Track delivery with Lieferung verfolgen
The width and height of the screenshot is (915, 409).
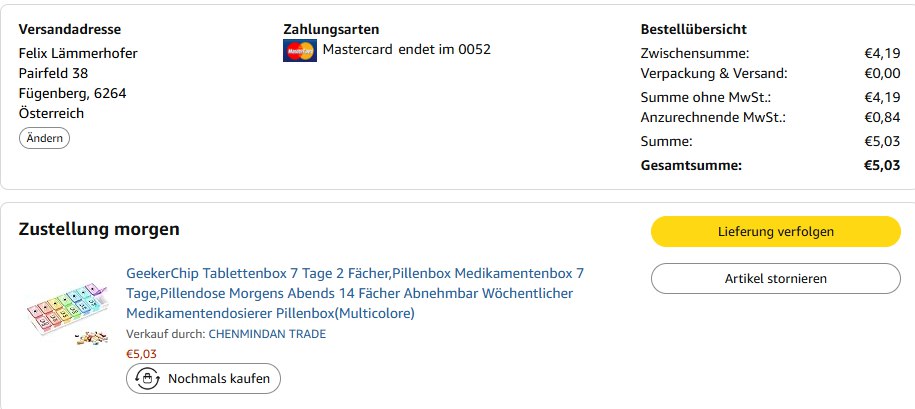coord(775,231)
